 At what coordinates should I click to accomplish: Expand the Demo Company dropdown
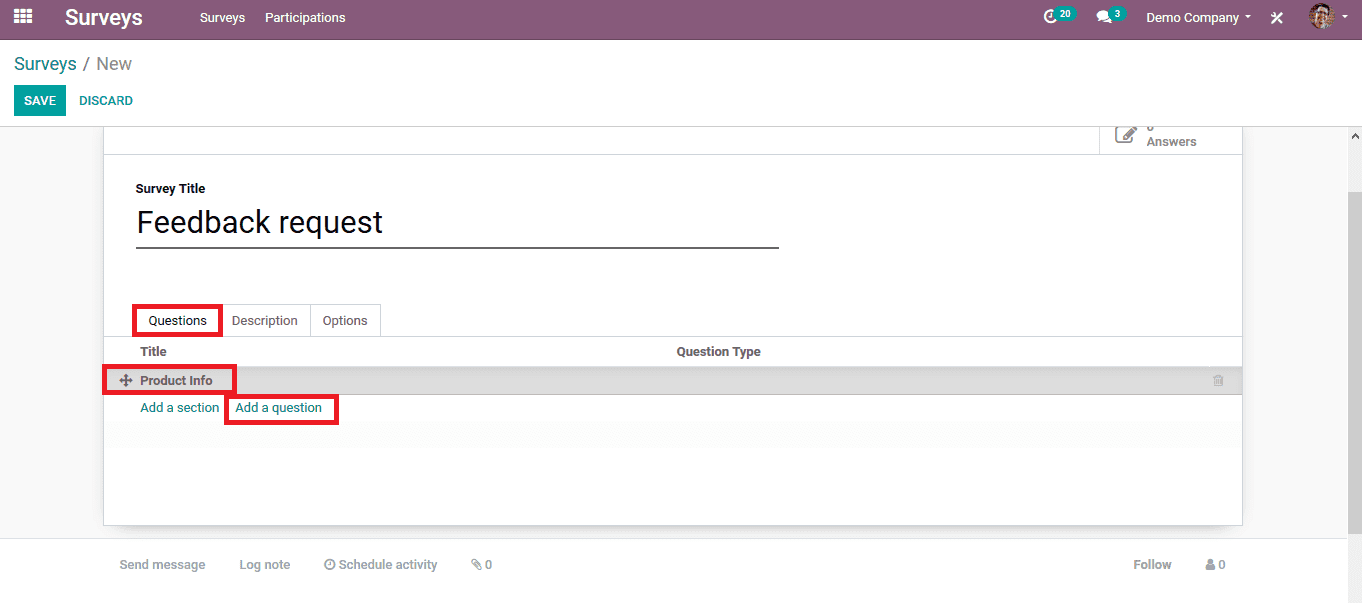tap(1198, 18)
